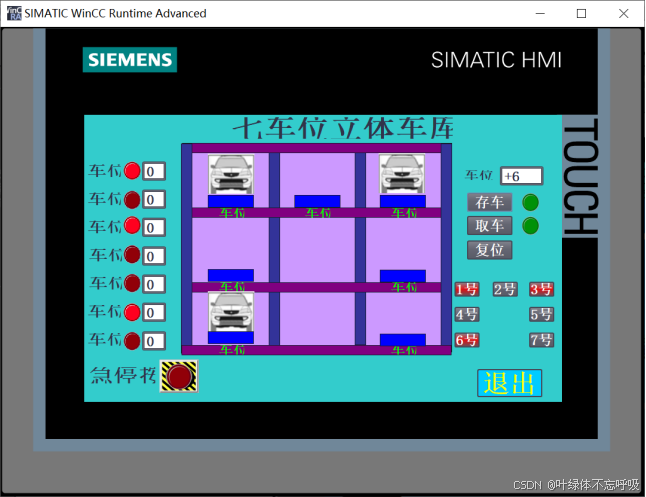Click the 取车 retrieve car button
The width and height of the screenshot is (646, 497).
click(x=489, y=226)
